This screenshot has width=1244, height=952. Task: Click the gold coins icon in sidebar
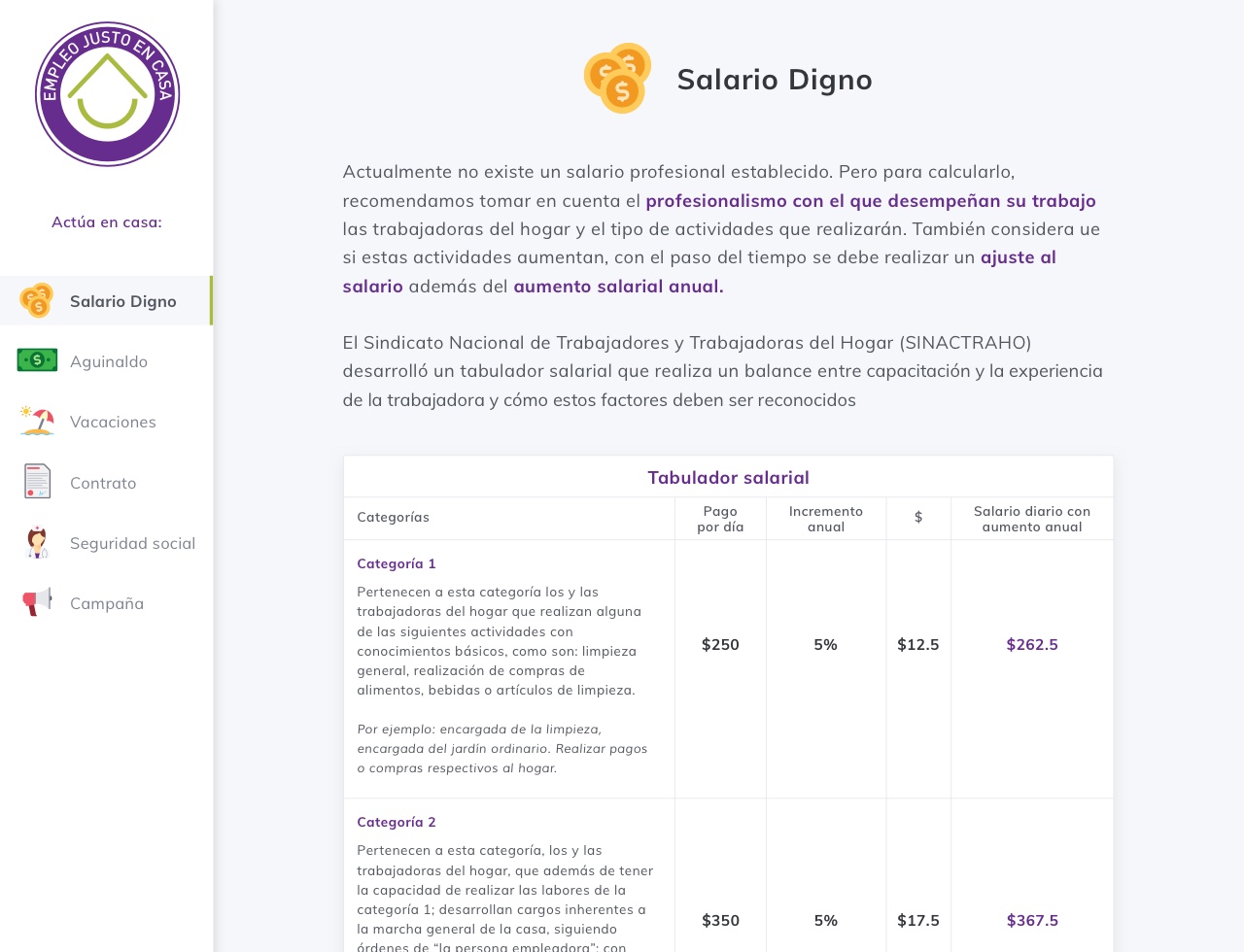[x=37, y=301]
